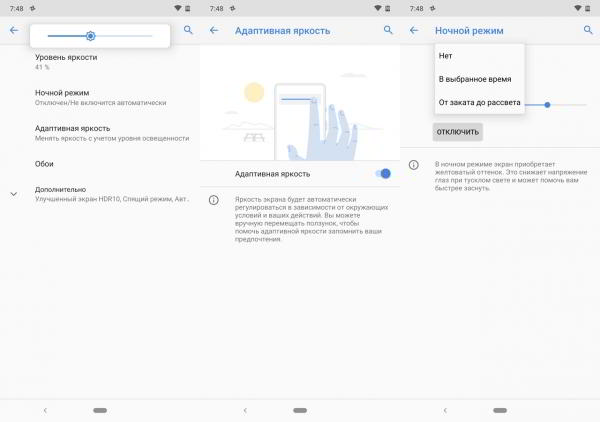Tap back arrow beside Ночной режим title

[414, 30]
